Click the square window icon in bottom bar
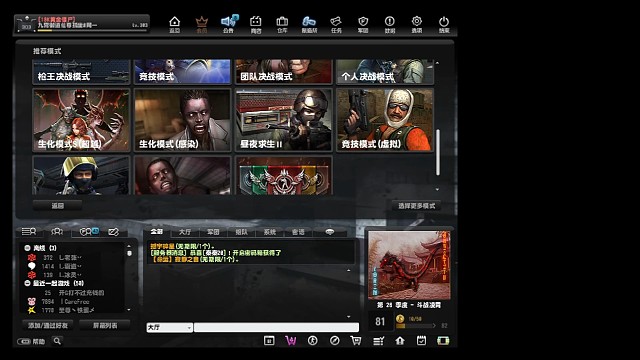Viewport: 640px width, 360px height. pyautogui.click(x=269, y=340)
